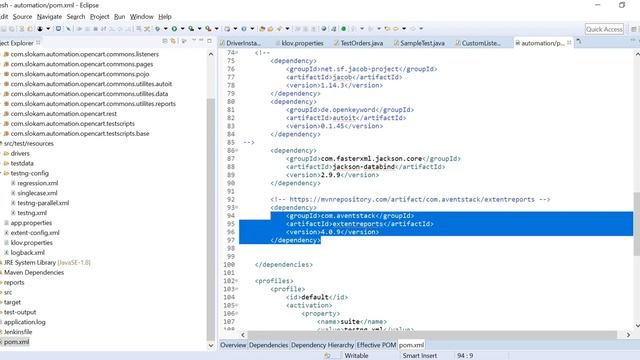Screen dimensions: 640x360
Task: Open the Navigate menu
Action: (x=49, y=17)
